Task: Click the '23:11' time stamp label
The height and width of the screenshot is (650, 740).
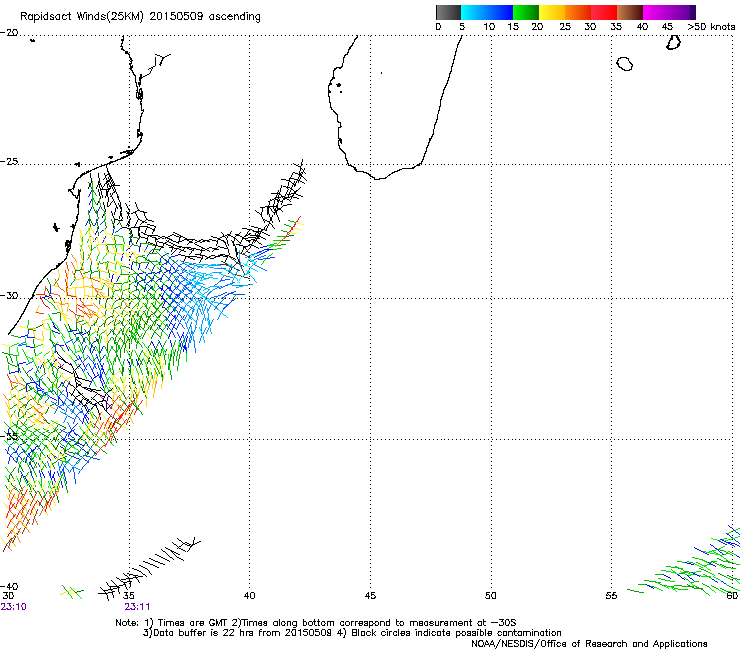Action: [x=137, y=607]
